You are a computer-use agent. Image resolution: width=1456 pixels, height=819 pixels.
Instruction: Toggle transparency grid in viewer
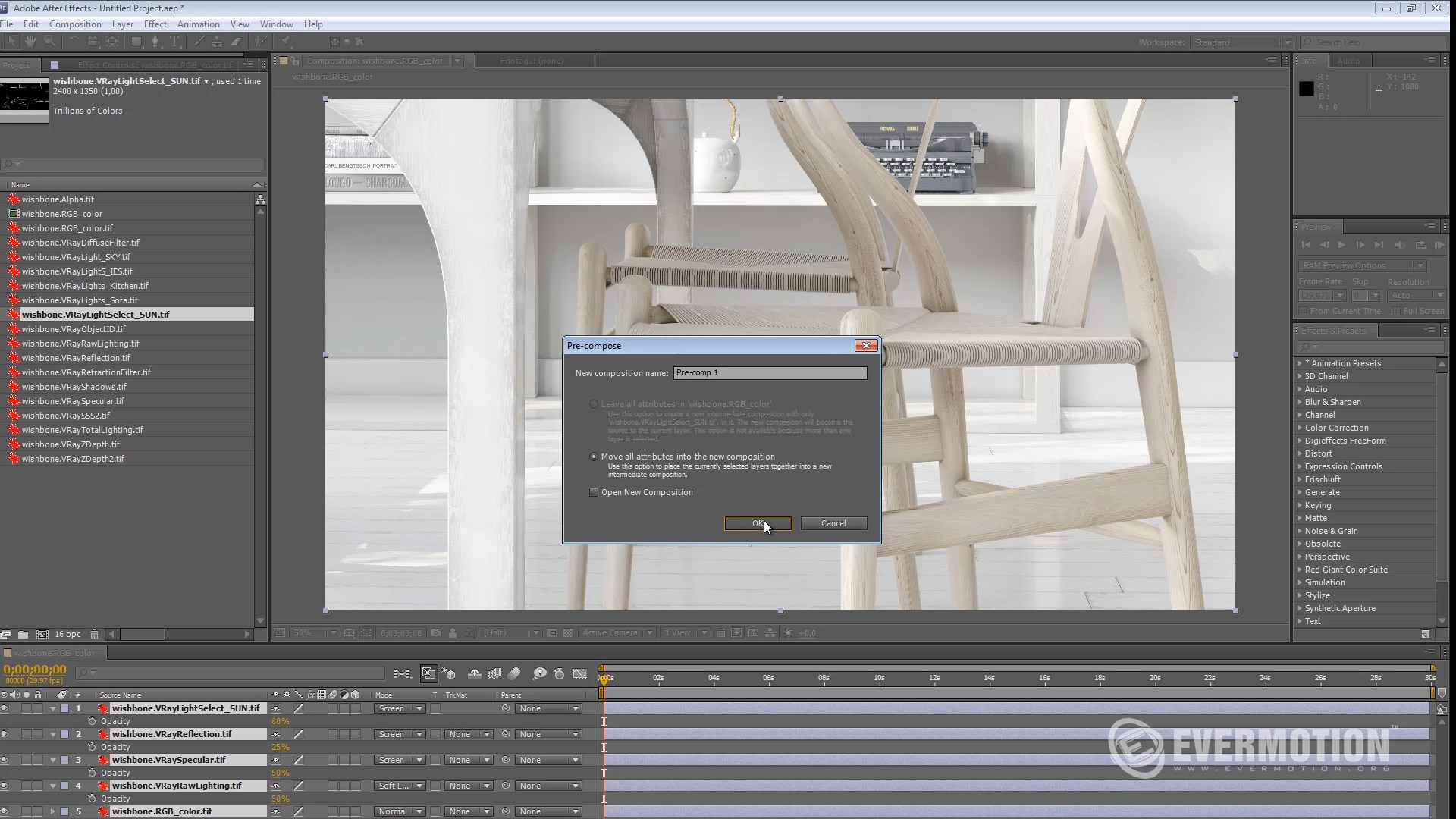(x=568, y=632)
